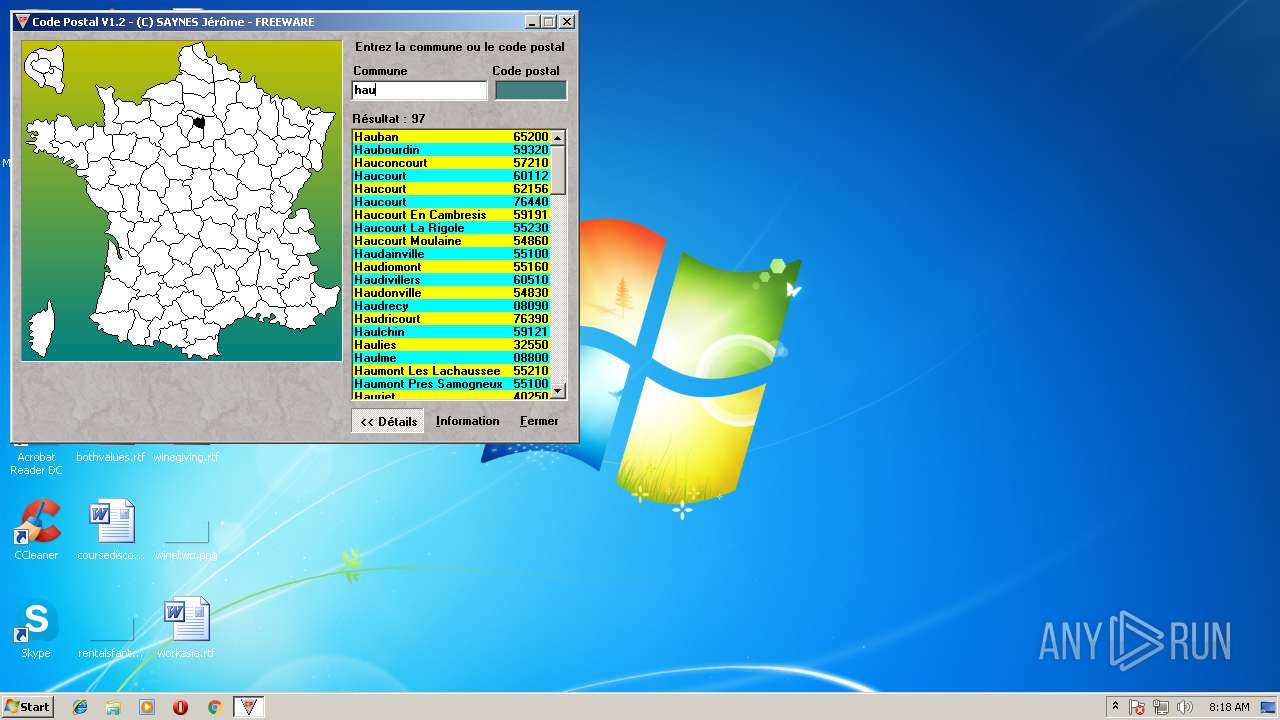Select Code Postal taskbar button
1280x720 pixels.
pos(248,707)
